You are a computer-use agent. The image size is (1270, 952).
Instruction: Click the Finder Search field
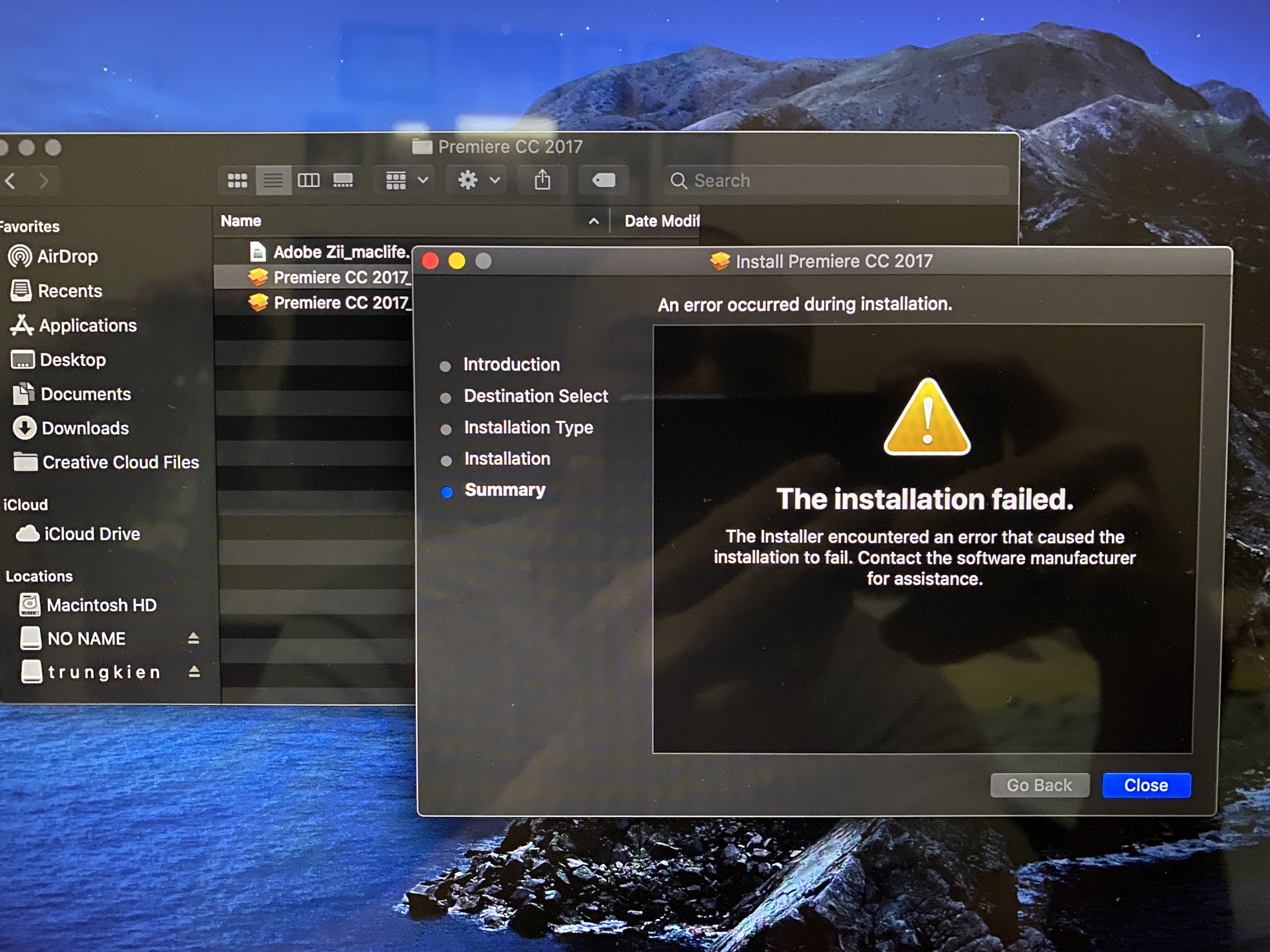point(836,181)
